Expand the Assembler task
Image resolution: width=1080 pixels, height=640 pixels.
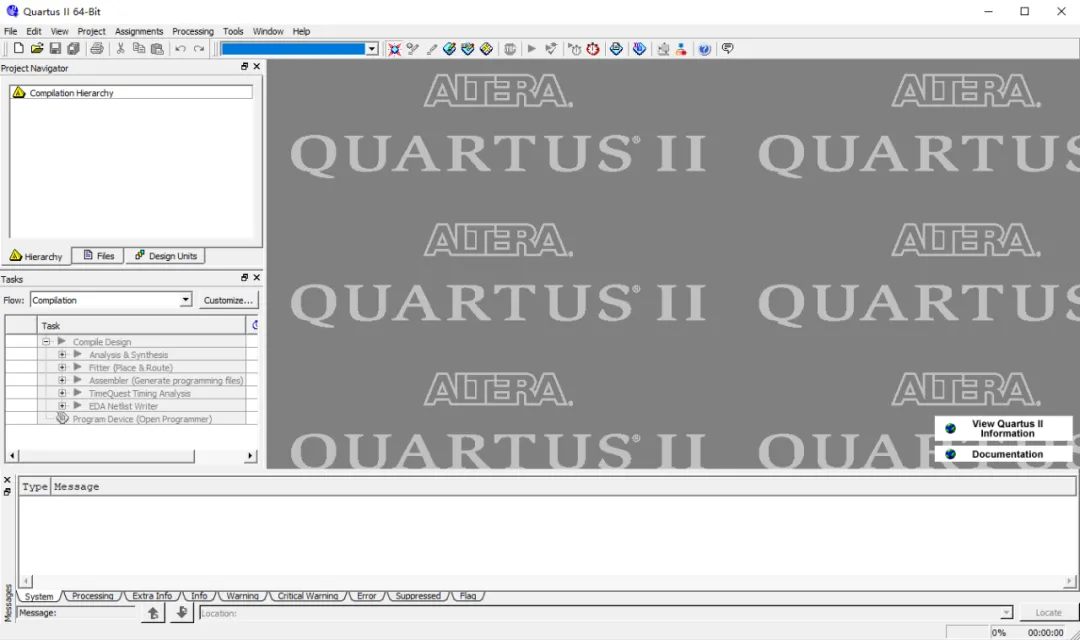[x=62, y=380]
